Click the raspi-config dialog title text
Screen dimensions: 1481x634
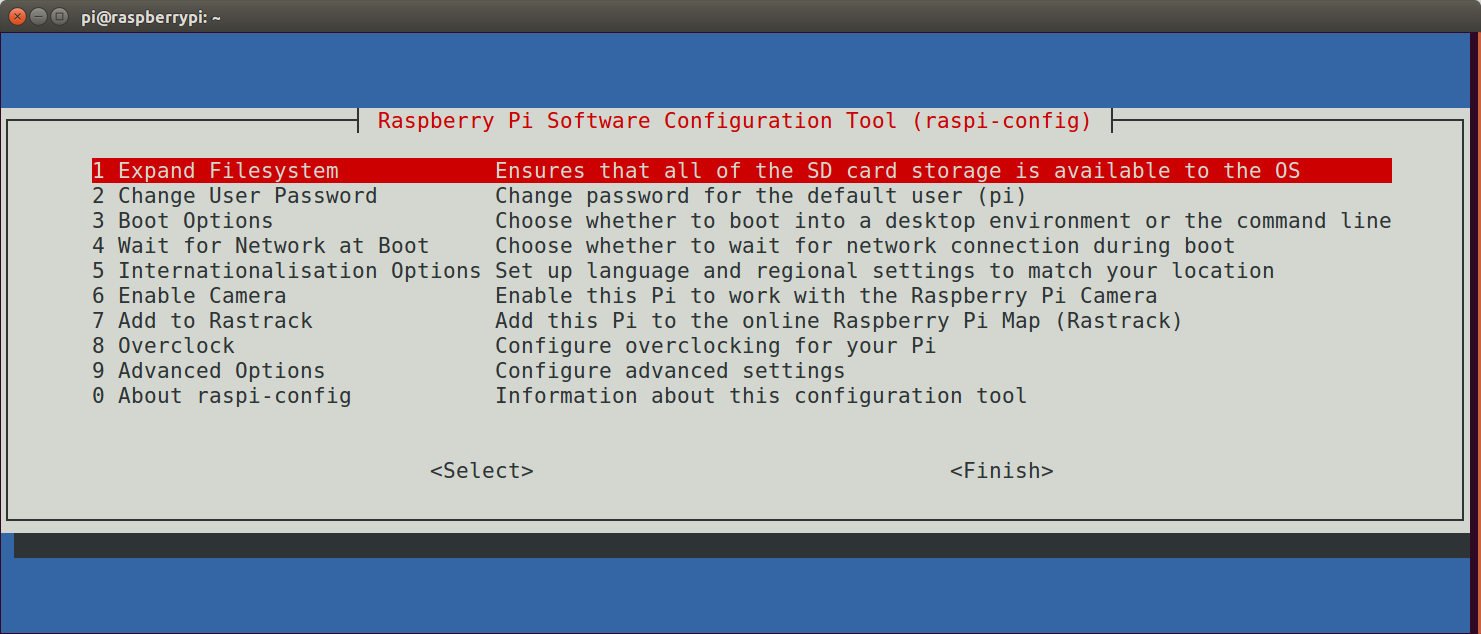pyautogui.click(x=735, y=121)
